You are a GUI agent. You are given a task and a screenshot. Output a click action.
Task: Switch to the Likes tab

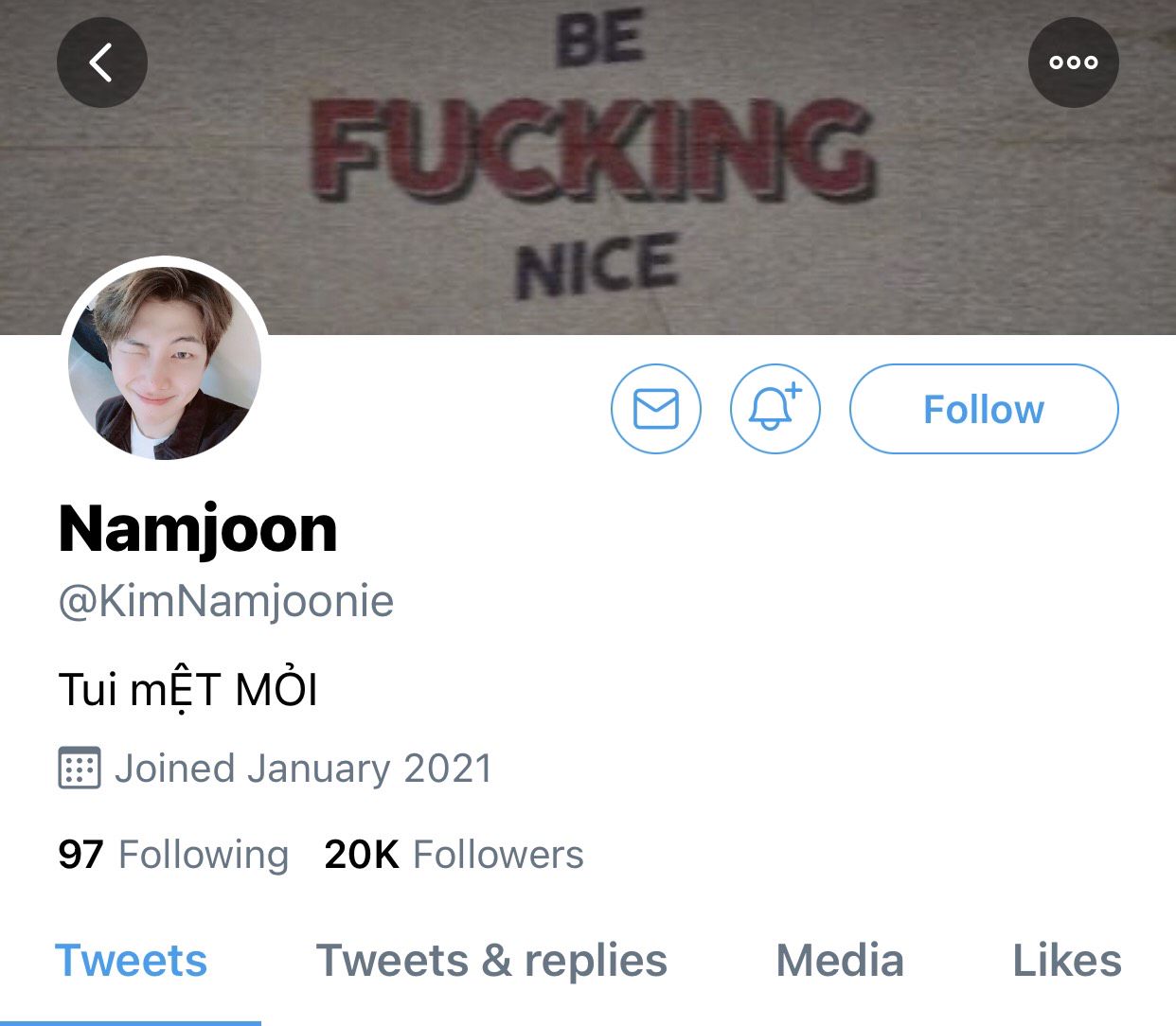[x=1067, y=961]
